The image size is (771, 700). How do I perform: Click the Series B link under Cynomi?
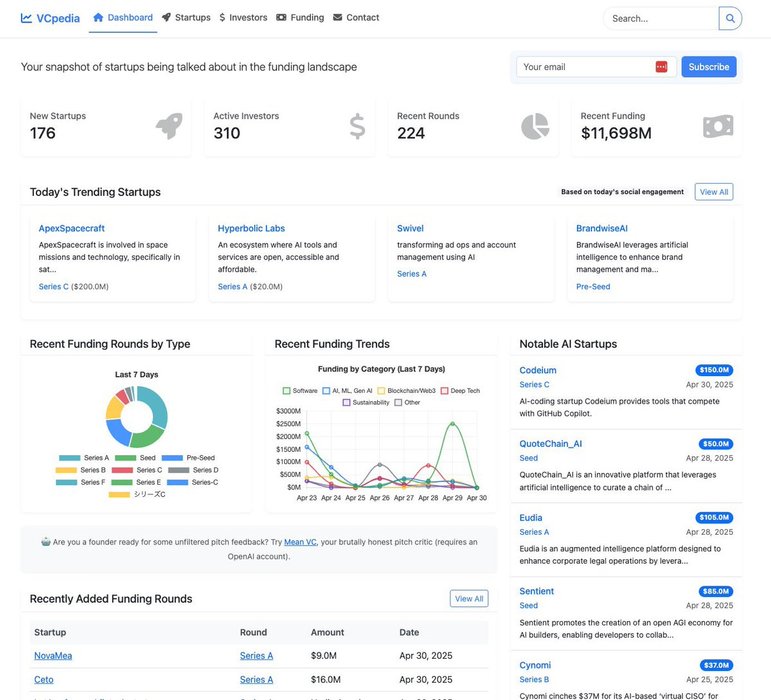pos(534,679)
